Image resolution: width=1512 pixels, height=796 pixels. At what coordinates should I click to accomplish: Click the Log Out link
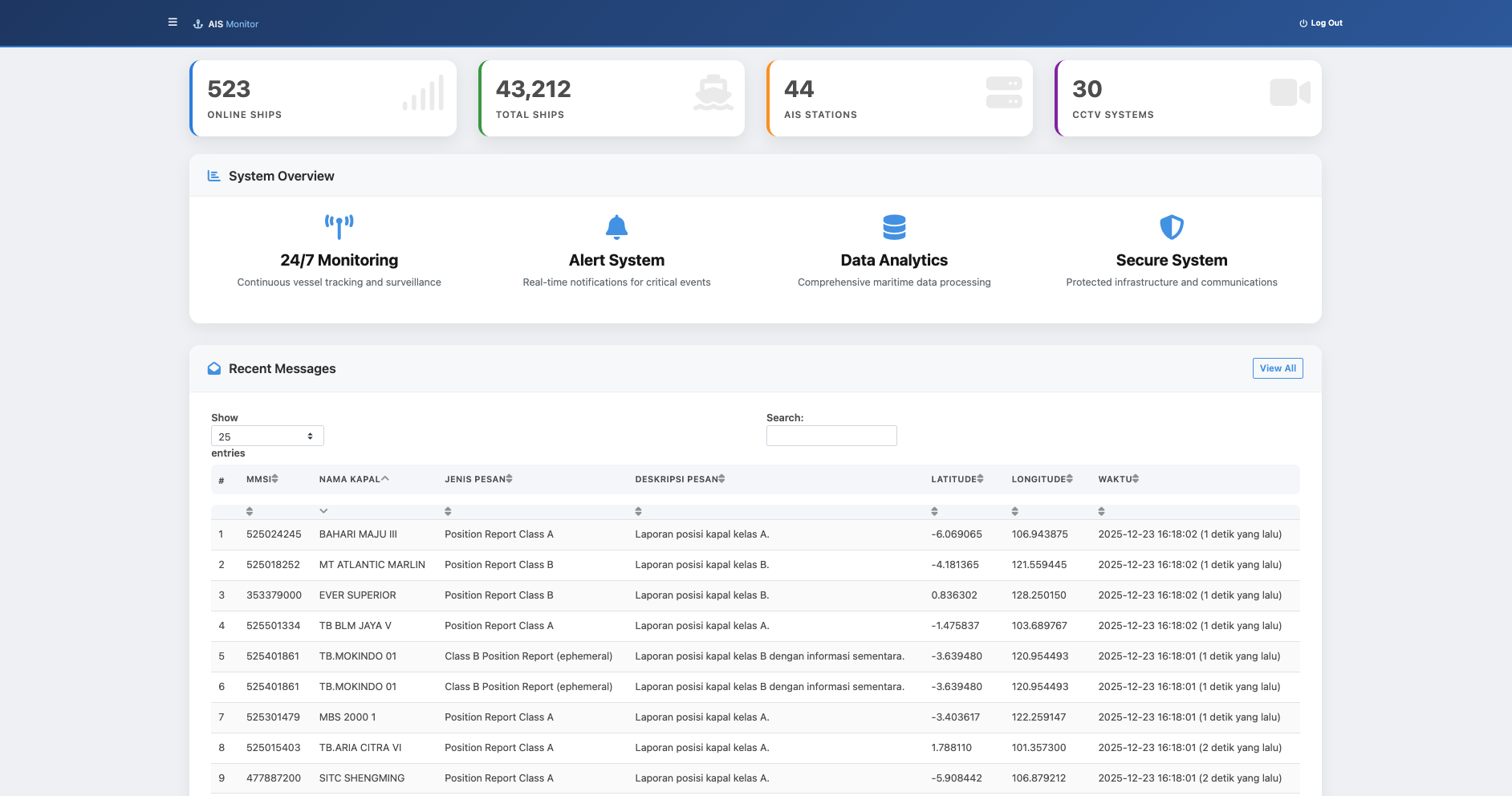pos(1321,23)
